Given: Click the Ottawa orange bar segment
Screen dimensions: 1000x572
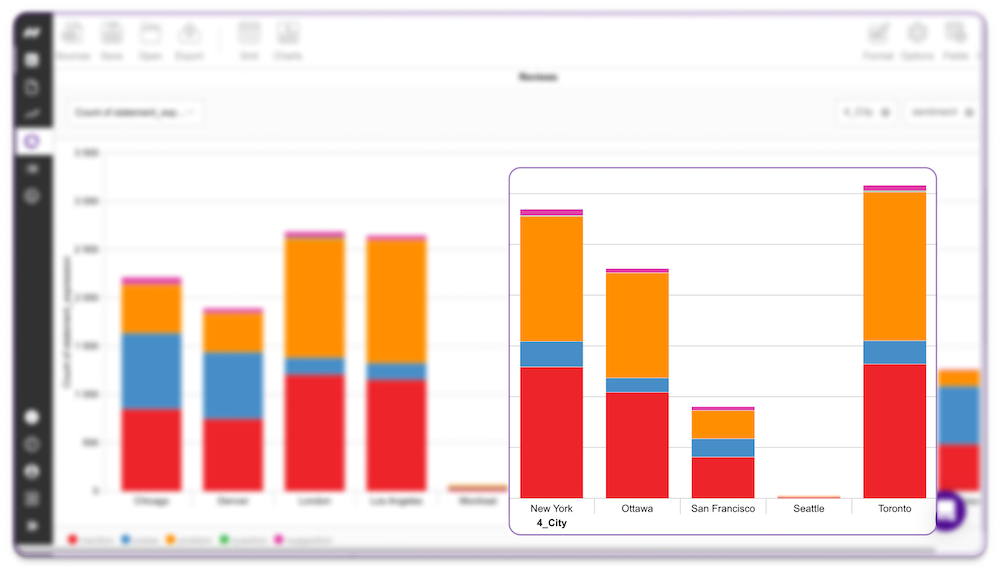Looking at the screenshot, I should coord(637,325).
